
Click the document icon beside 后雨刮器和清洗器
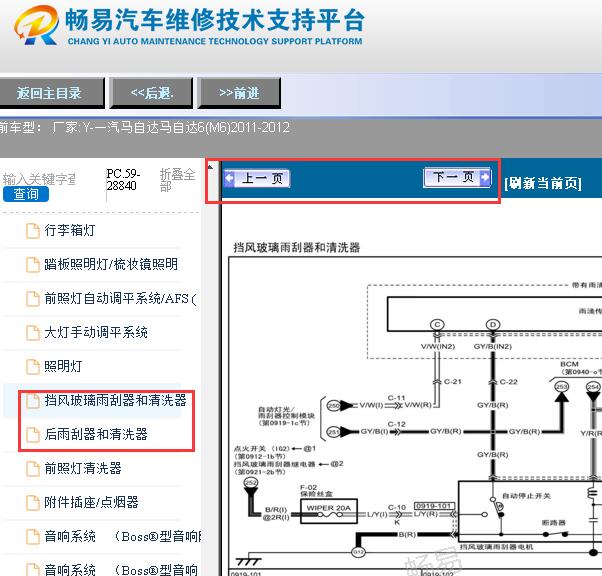tap(33, 435)
